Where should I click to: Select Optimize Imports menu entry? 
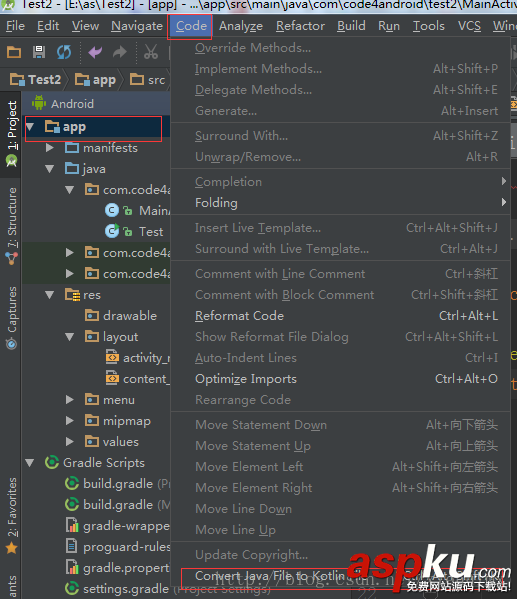pyautogui.click(x=340, y=379)
